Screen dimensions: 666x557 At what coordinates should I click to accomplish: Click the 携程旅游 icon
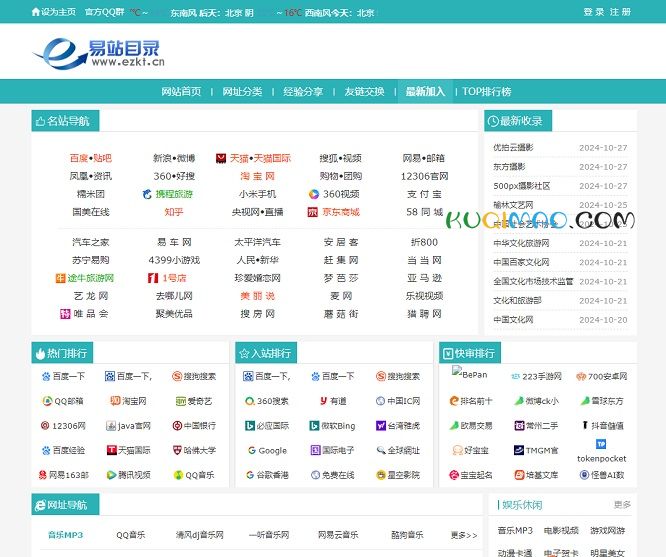tap(147, 194)
